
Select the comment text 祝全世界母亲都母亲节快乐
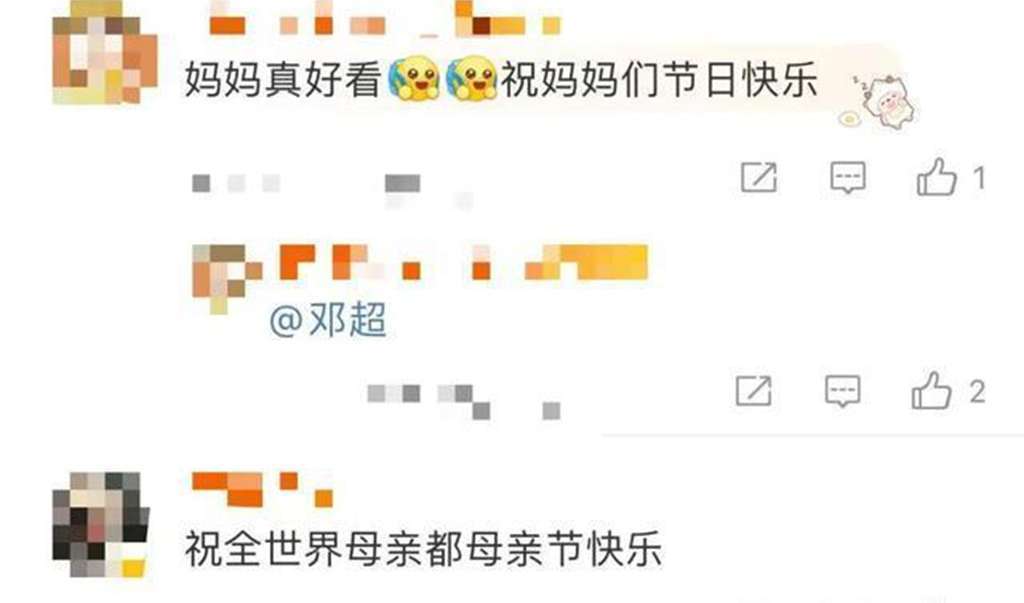pyautogui.click(x=424, y=549)
